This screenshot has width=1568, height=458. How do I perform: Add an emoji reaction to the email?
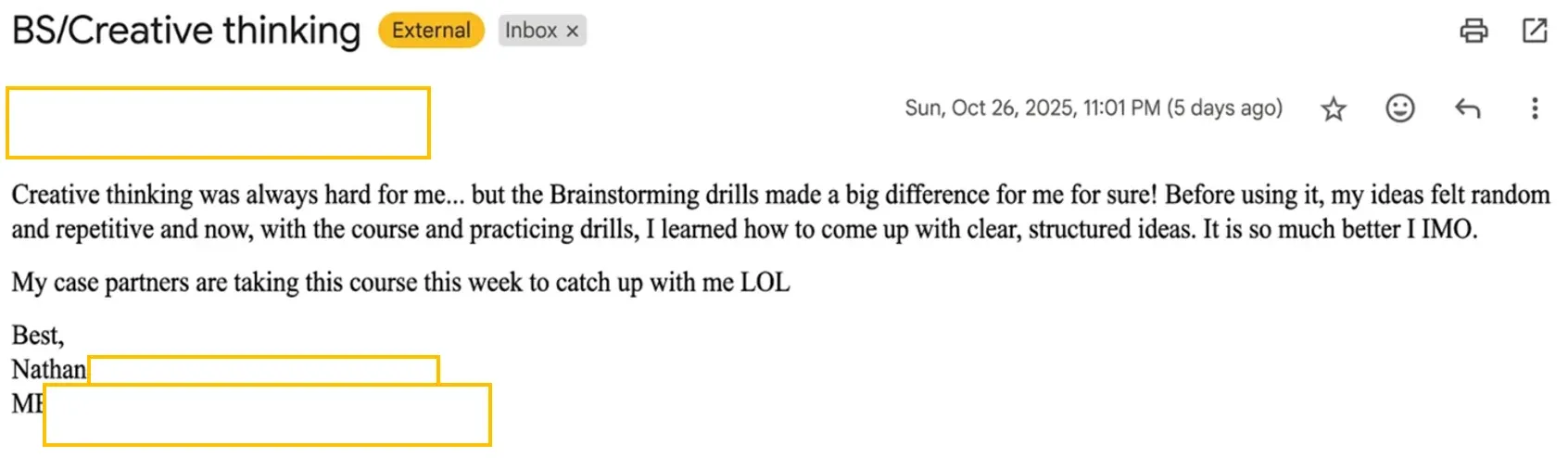pos(1399,108)
